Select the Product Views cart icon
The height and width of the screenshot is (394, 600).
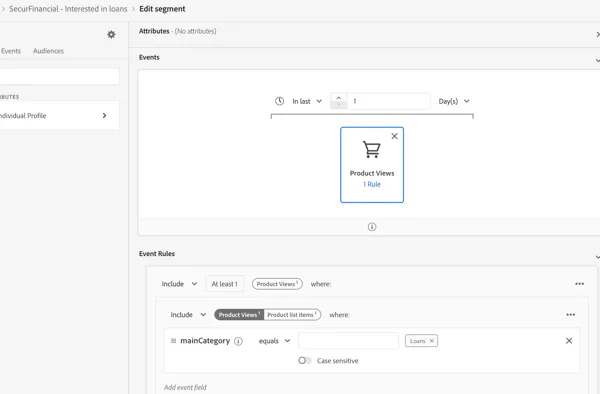pos(372,150)
